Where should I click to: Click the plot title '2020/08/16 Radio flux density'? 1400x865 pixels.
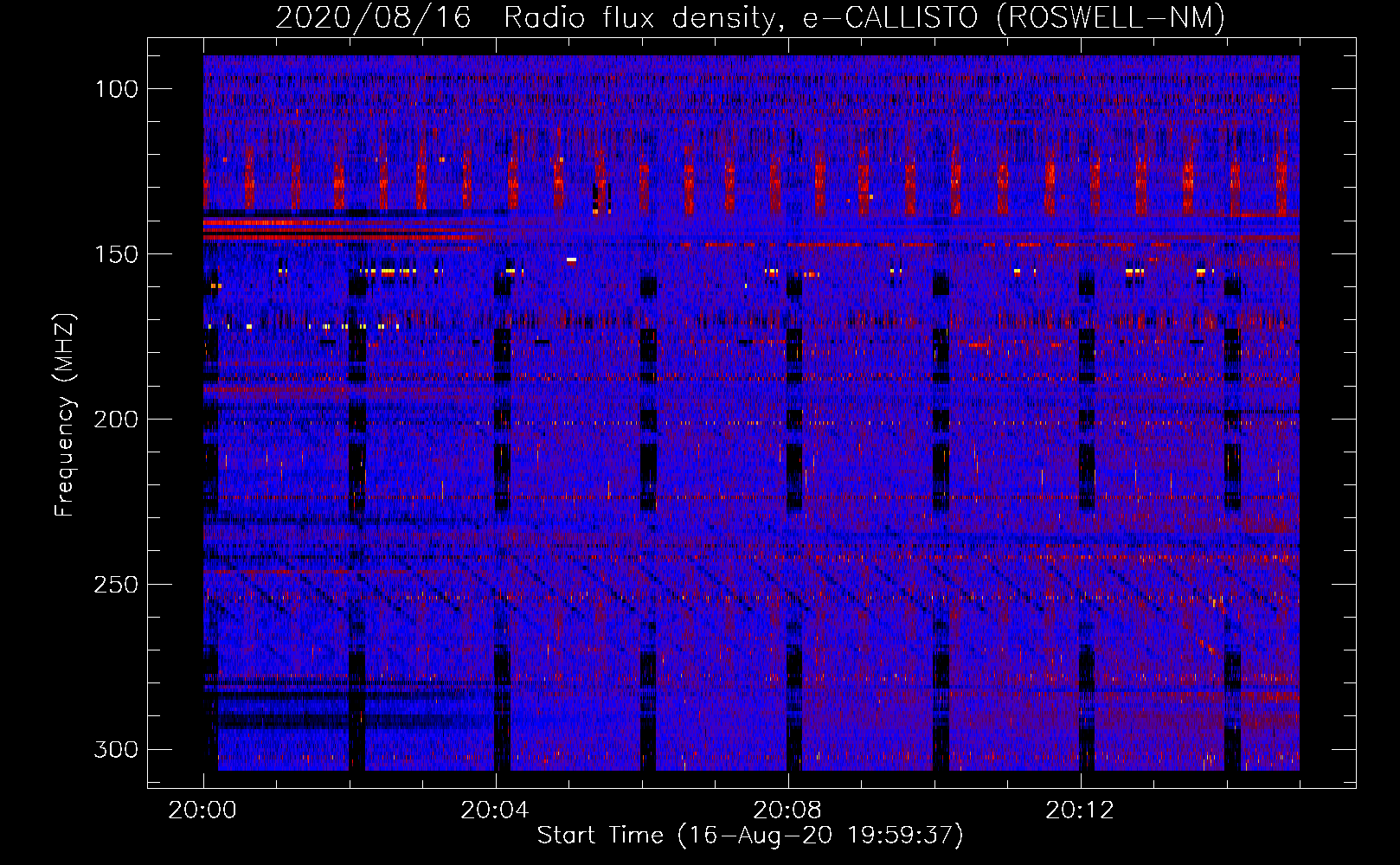pyautogui.click(x=529, y=18)
